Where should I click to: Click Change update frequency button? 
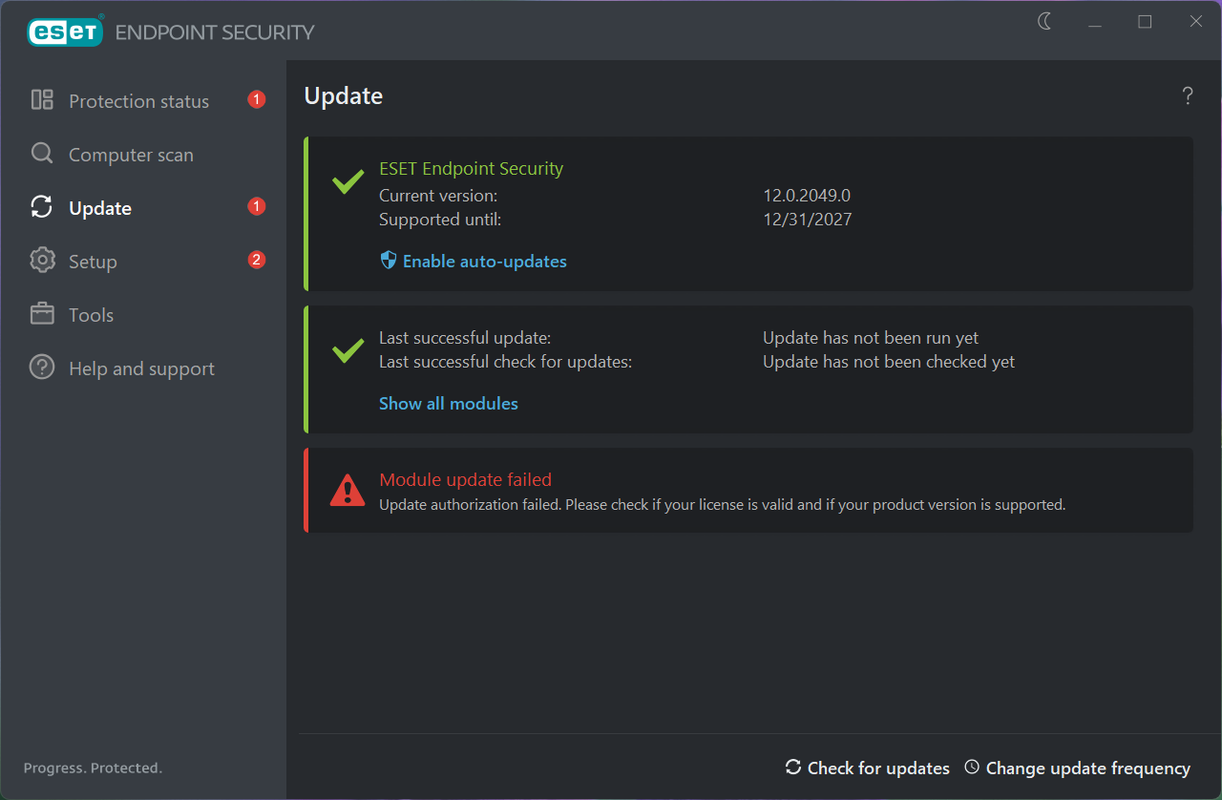click(1078, 768)
